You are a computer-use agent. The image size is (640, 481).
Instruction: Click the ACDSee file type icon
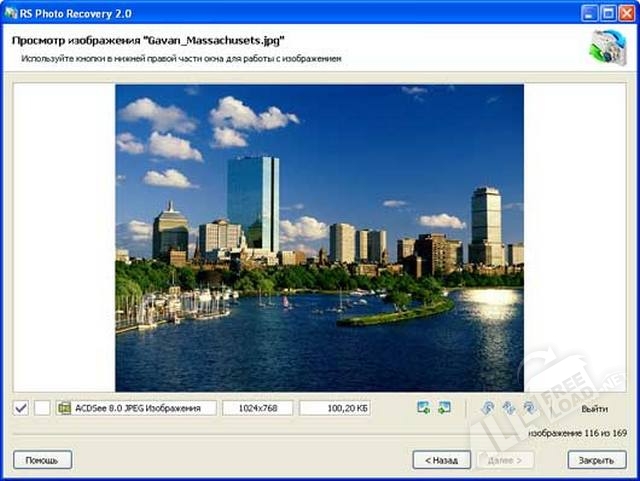point(65,408)
